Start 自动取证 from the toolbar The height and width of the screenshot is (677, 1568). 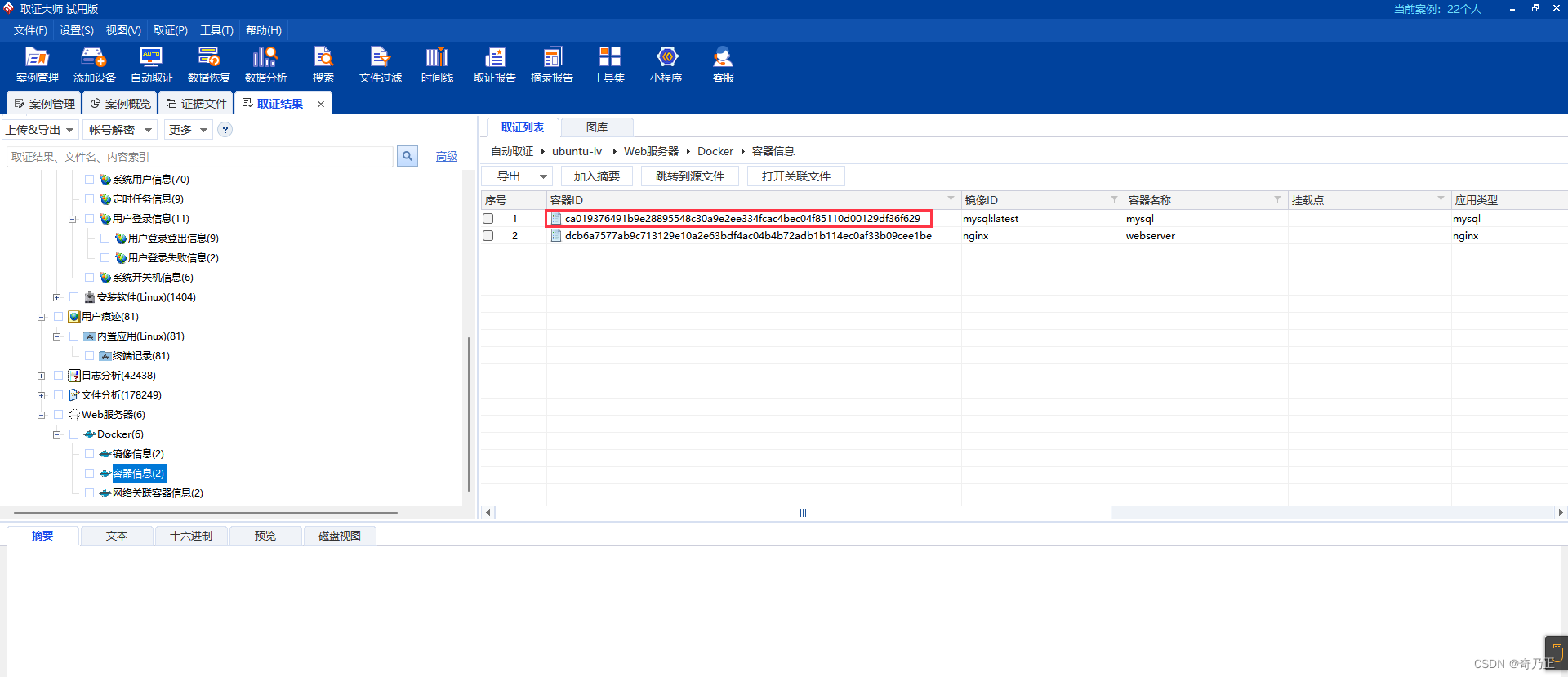click(151, 65)
